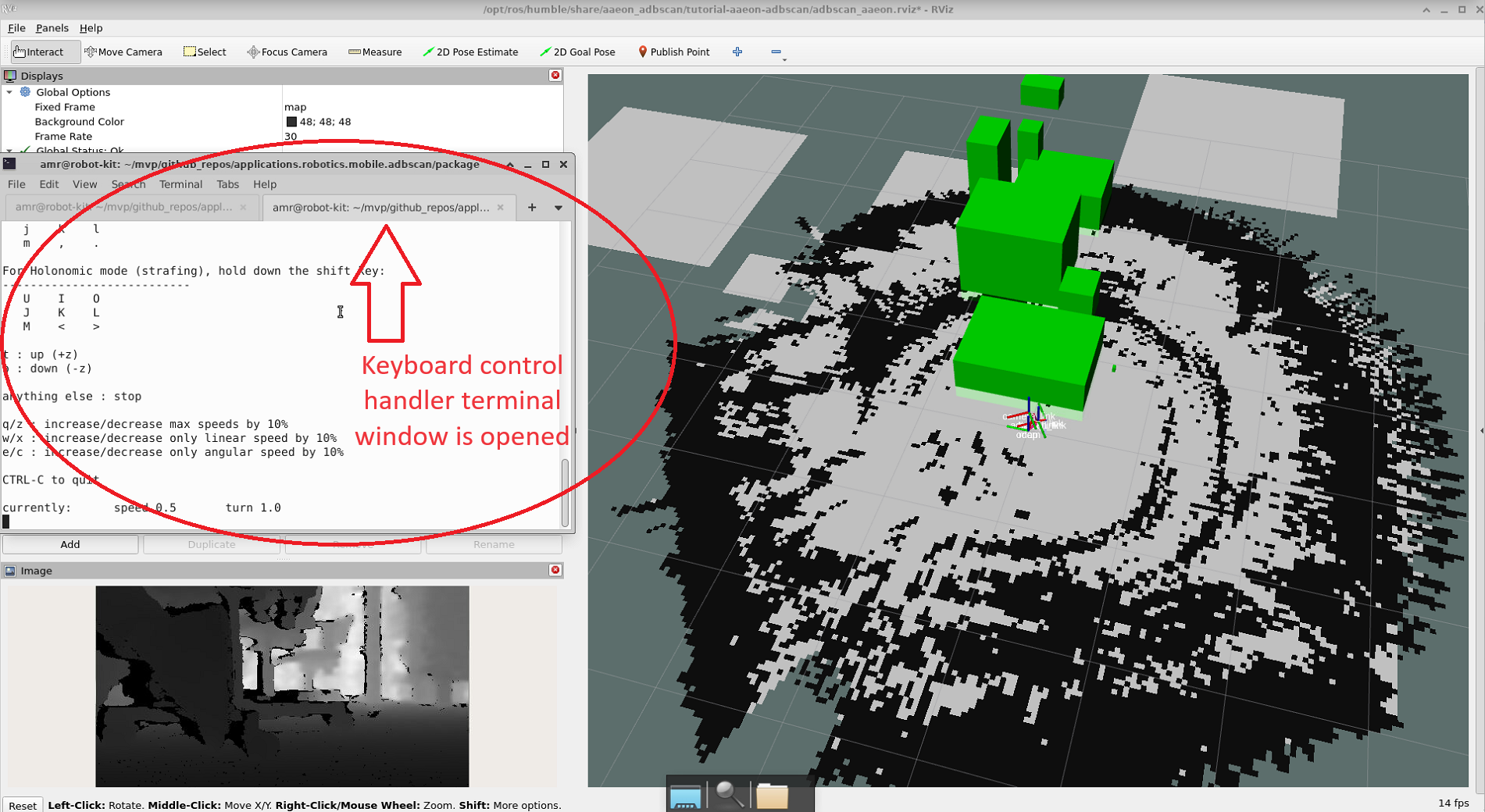Collapse the Global Options tree item
Viewport: 1485px width, 812px height.
[9, 92]
